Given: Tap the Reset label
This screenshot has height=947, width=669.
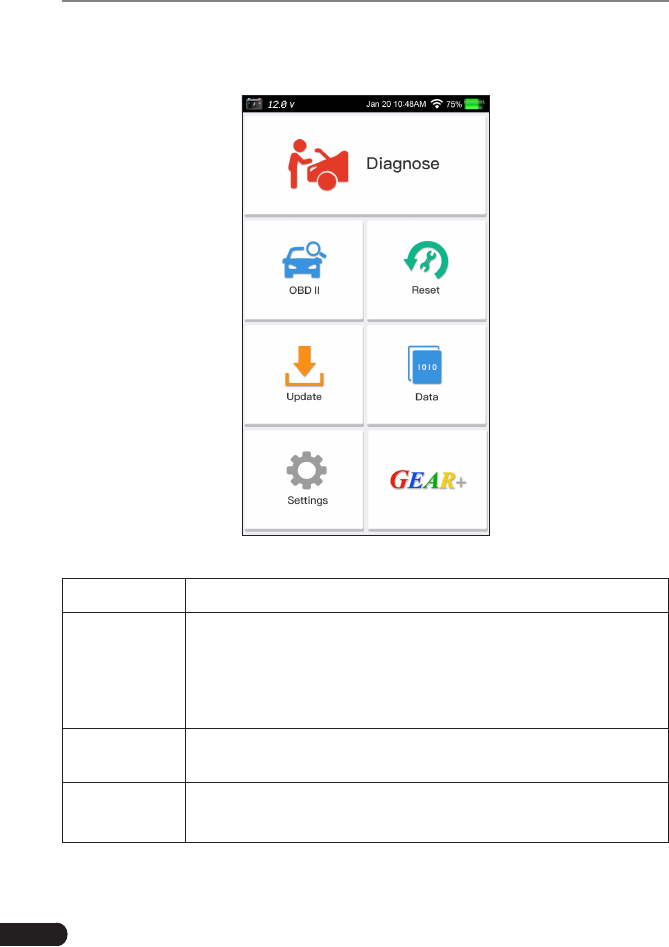Looking at the screenshot, I should [x=426, y=291].
